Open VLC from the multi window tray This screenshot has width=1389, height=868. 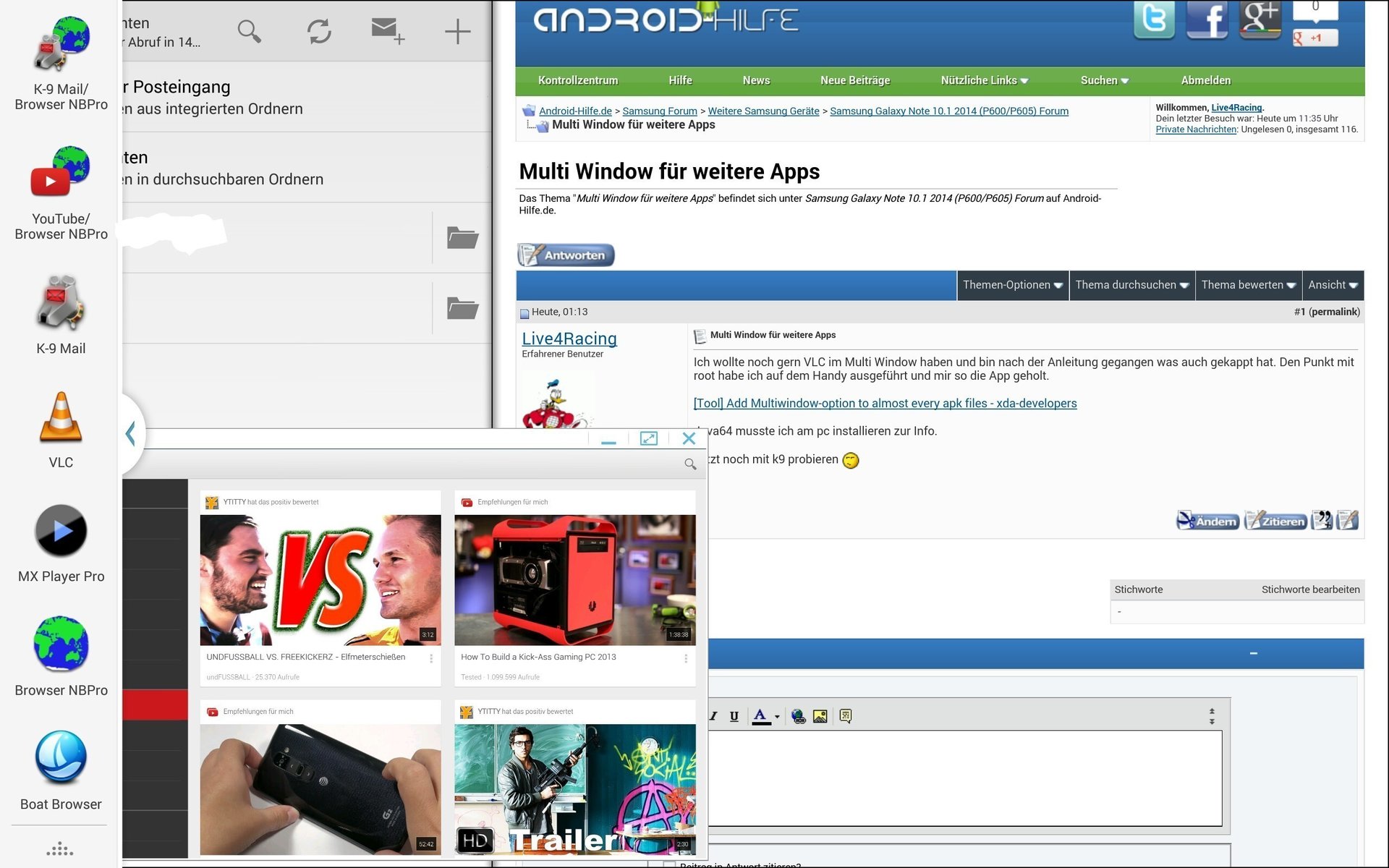pos(61,430)
